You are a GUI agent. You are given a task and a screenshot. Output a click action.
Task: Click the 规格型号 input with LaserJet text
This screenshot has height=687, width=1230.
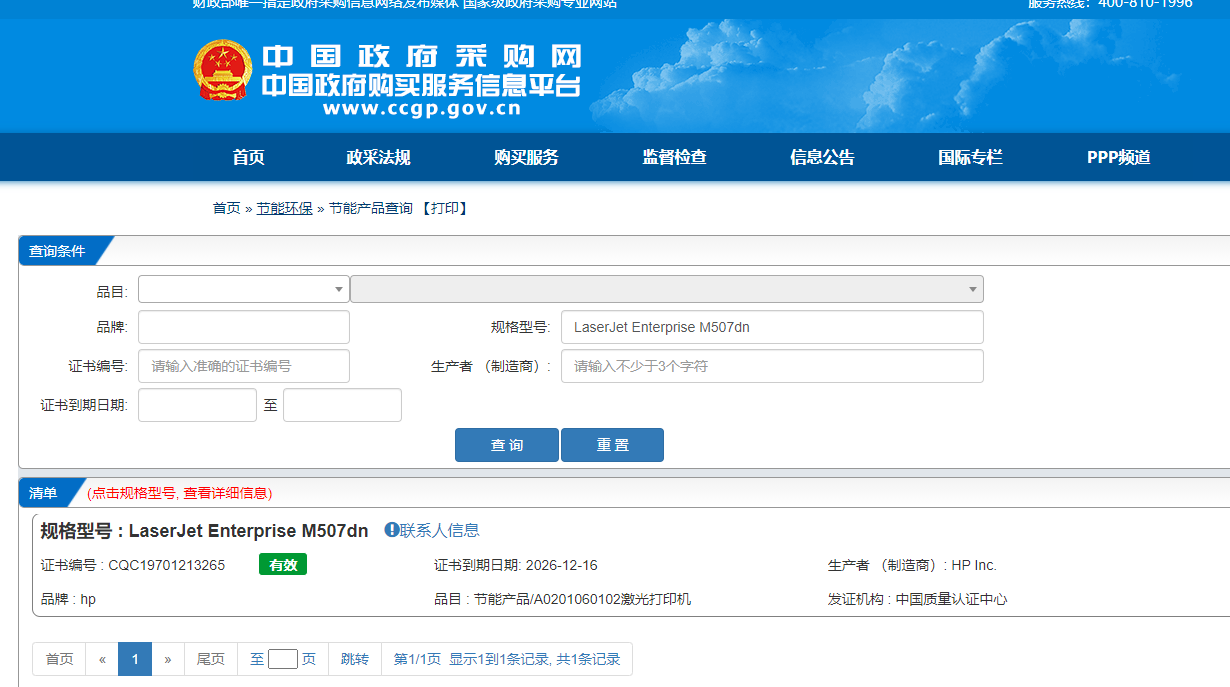click(772, 327)
